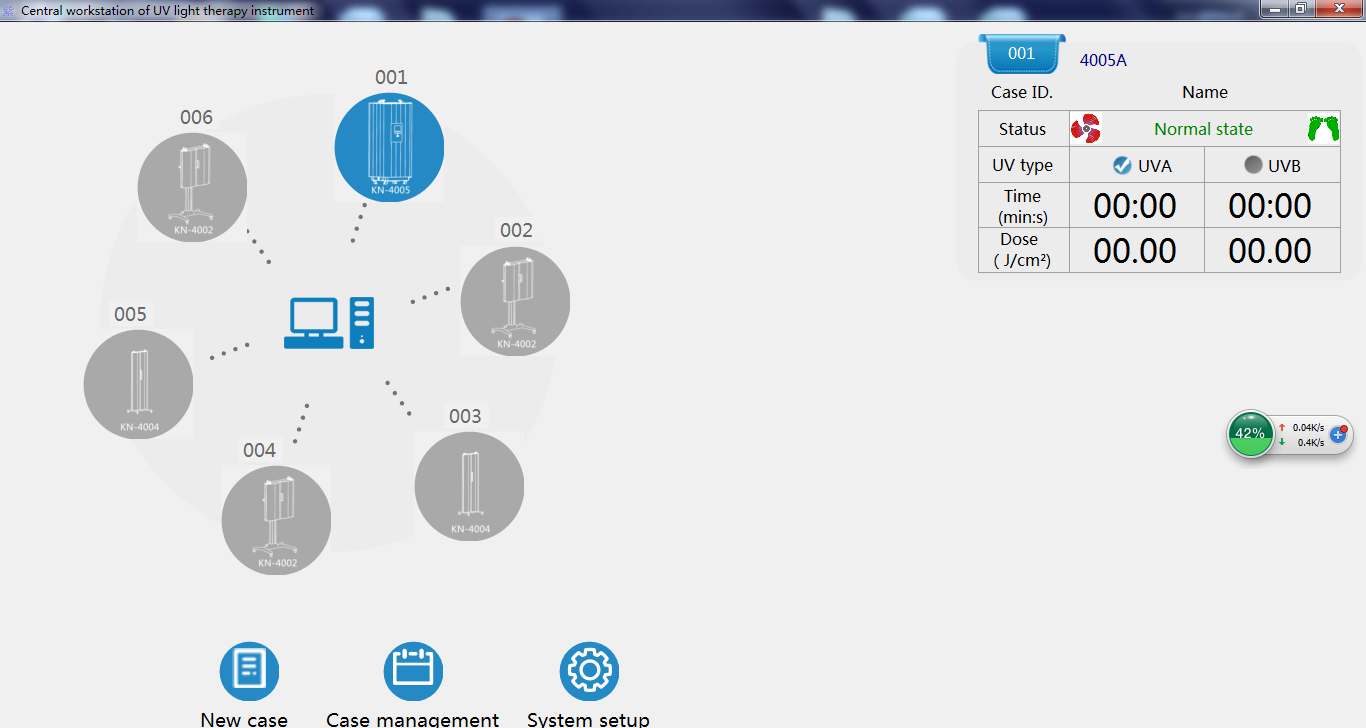Click the UVB time value 00:00
Image resolution: width=1366 pixels, height=728 pixels.
[1270, 206]
